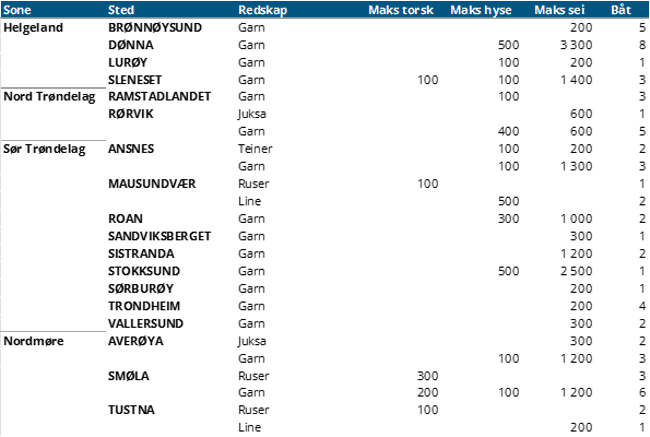650x437 pixels.
Task: Select the TRONDHEIM place cell
Action: (x=144, y=306)
